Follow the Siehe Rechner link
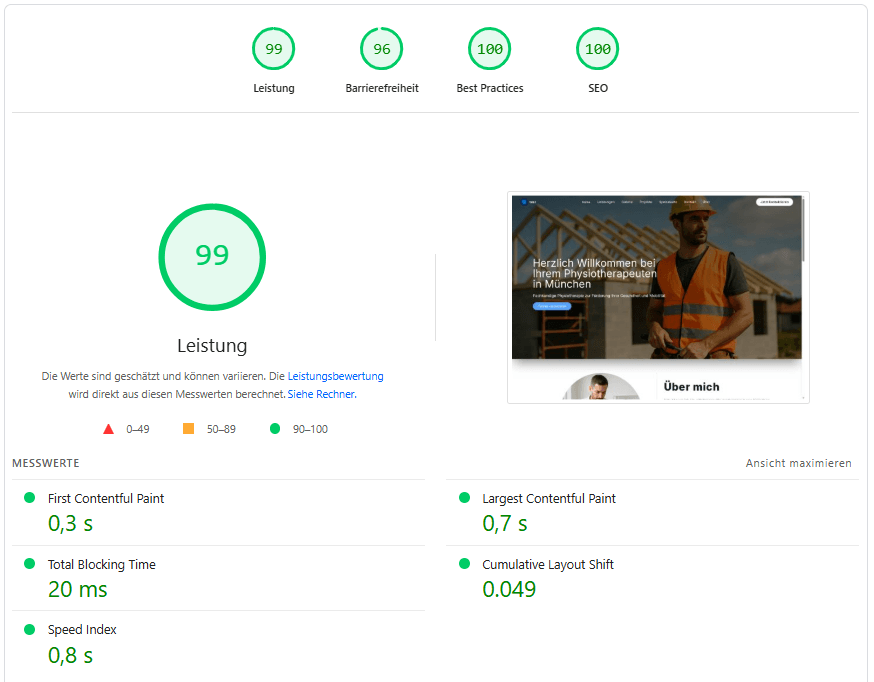Image resolution: width=874 pixels, height=682 pixels. [321, 394]
